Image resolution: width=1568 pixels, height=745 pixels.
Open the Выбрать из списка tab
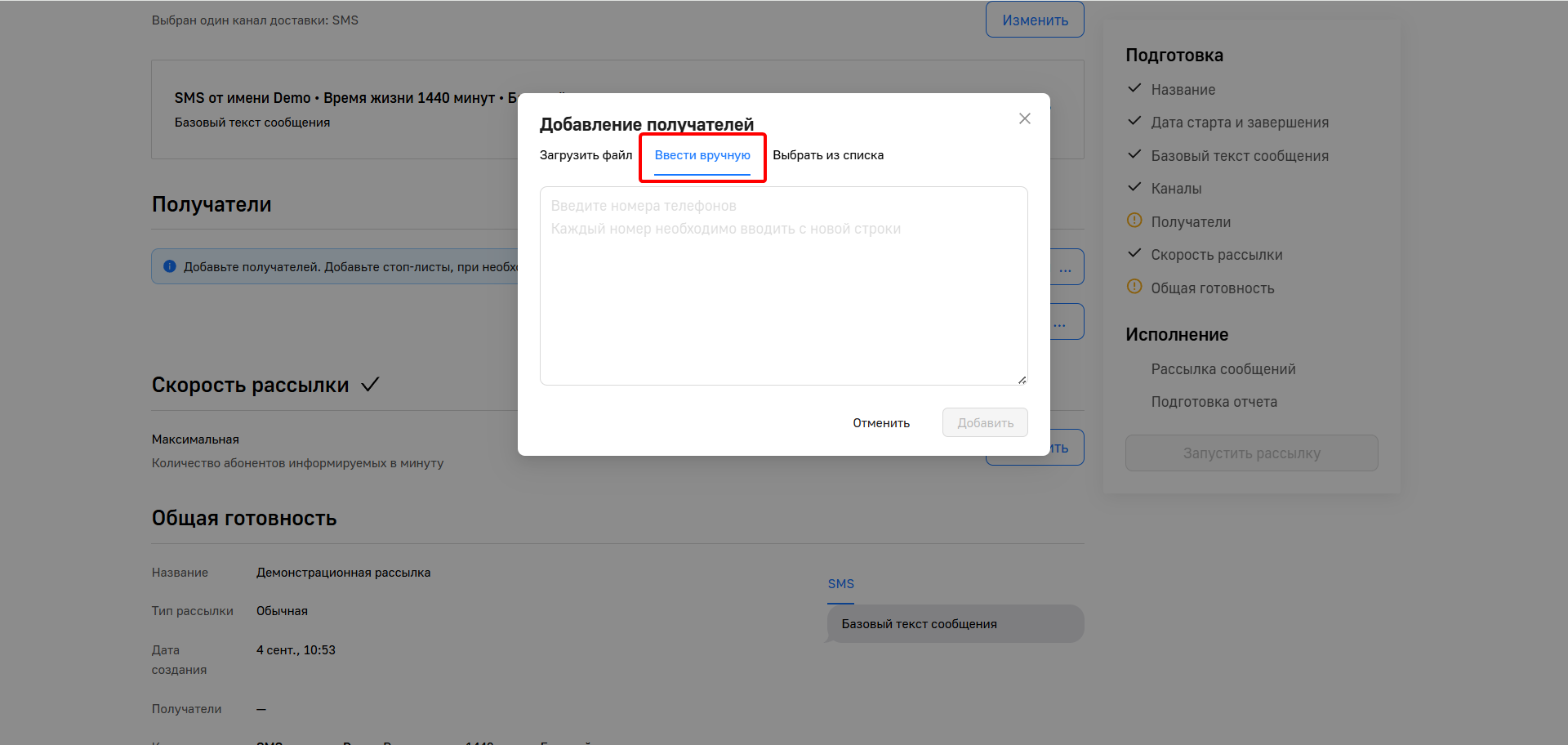coord(828,155)
